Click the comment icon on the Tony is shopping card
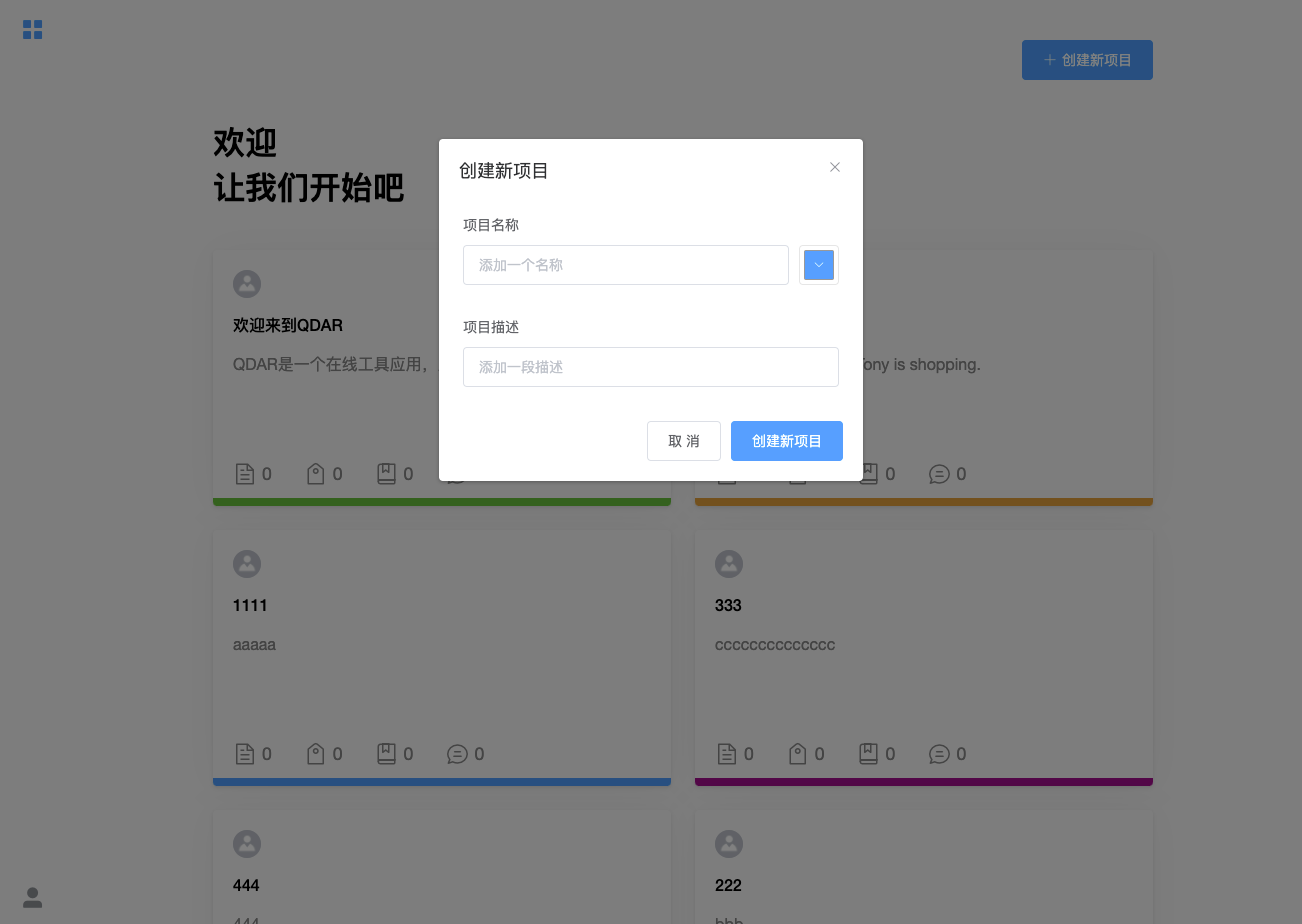The width and height of the screenshot is (1302, 924). point(939,474)
